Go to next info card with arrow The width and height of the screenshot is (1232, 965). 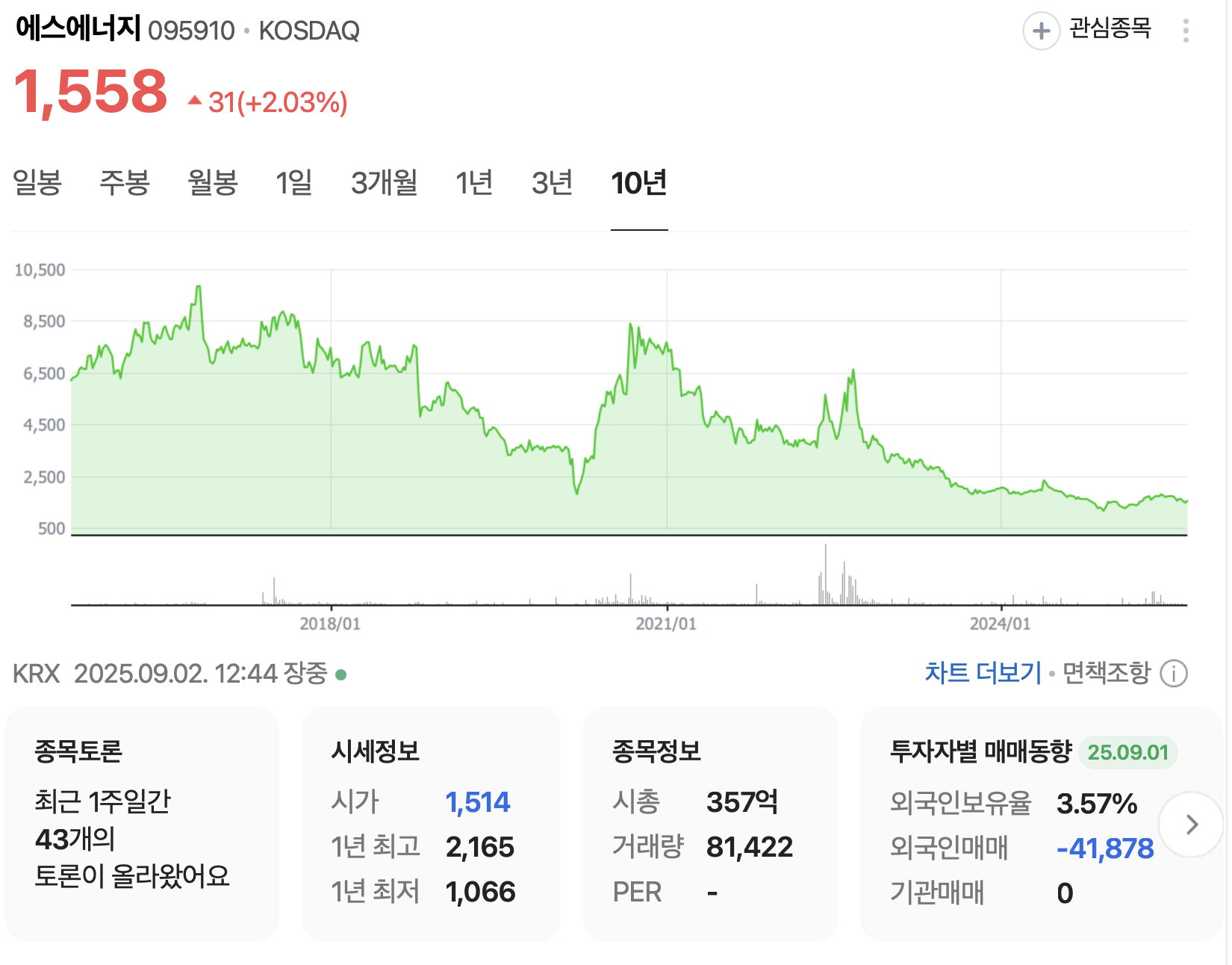pyautogui.click(x=1192, y=824)
